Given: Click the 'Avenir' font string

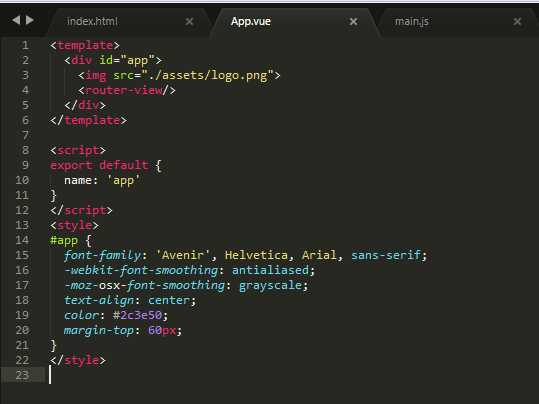Looking at the screenshot, I should pos(183,255).
